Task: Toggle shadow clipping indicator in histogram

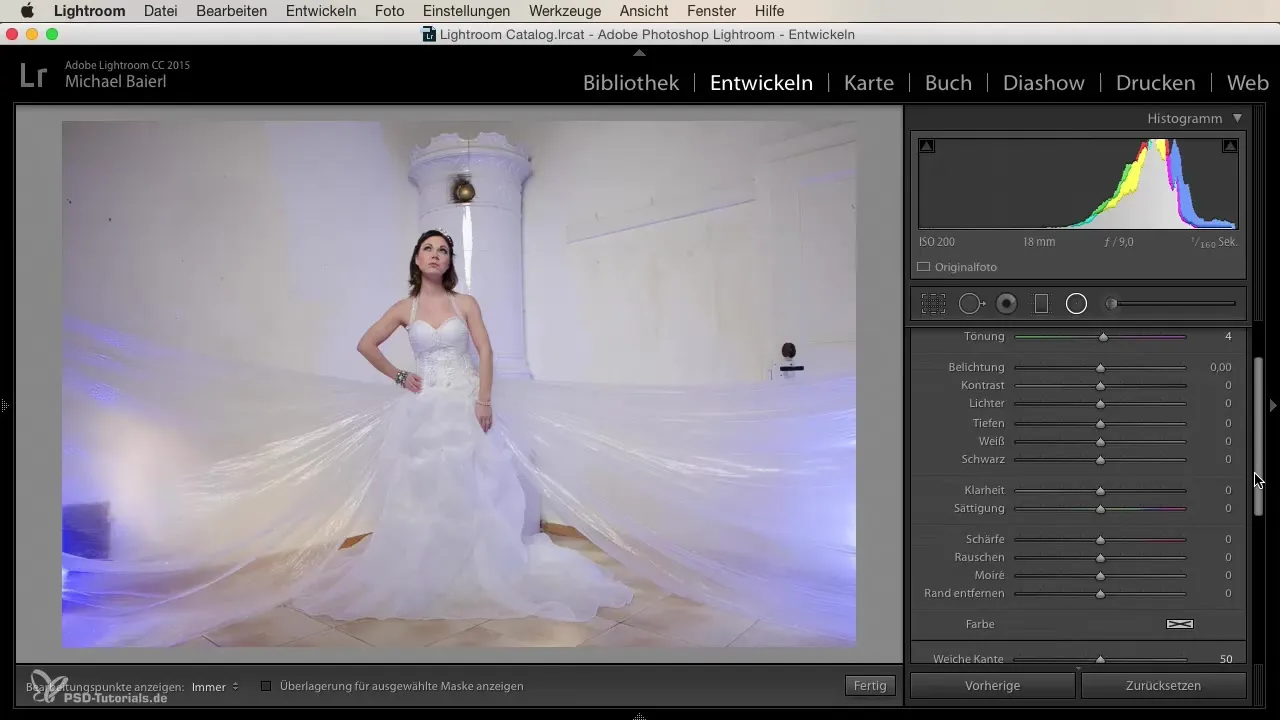Action: 927,146
